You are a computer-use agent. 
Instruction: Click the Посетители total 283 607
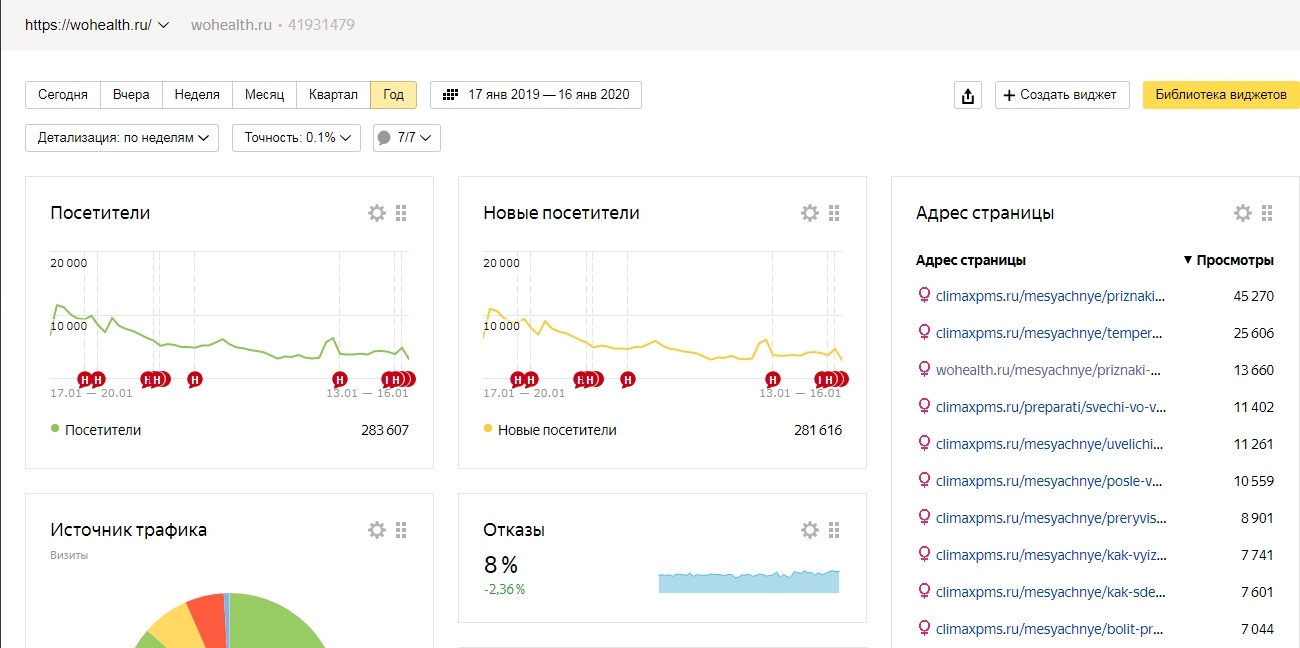385,430
